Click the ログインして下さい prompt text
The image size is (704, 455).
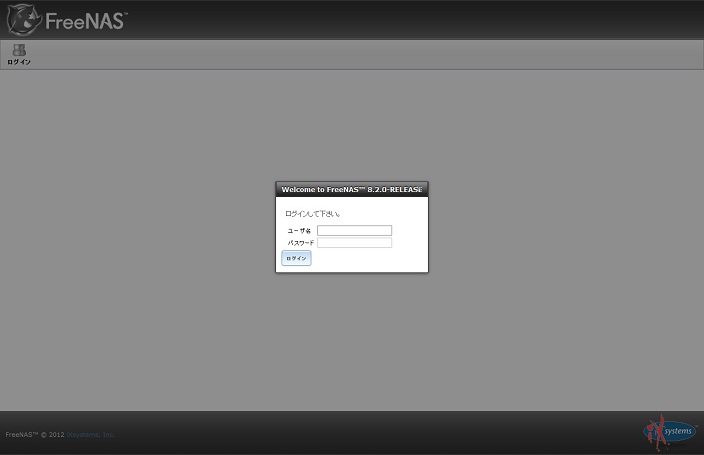312,214
